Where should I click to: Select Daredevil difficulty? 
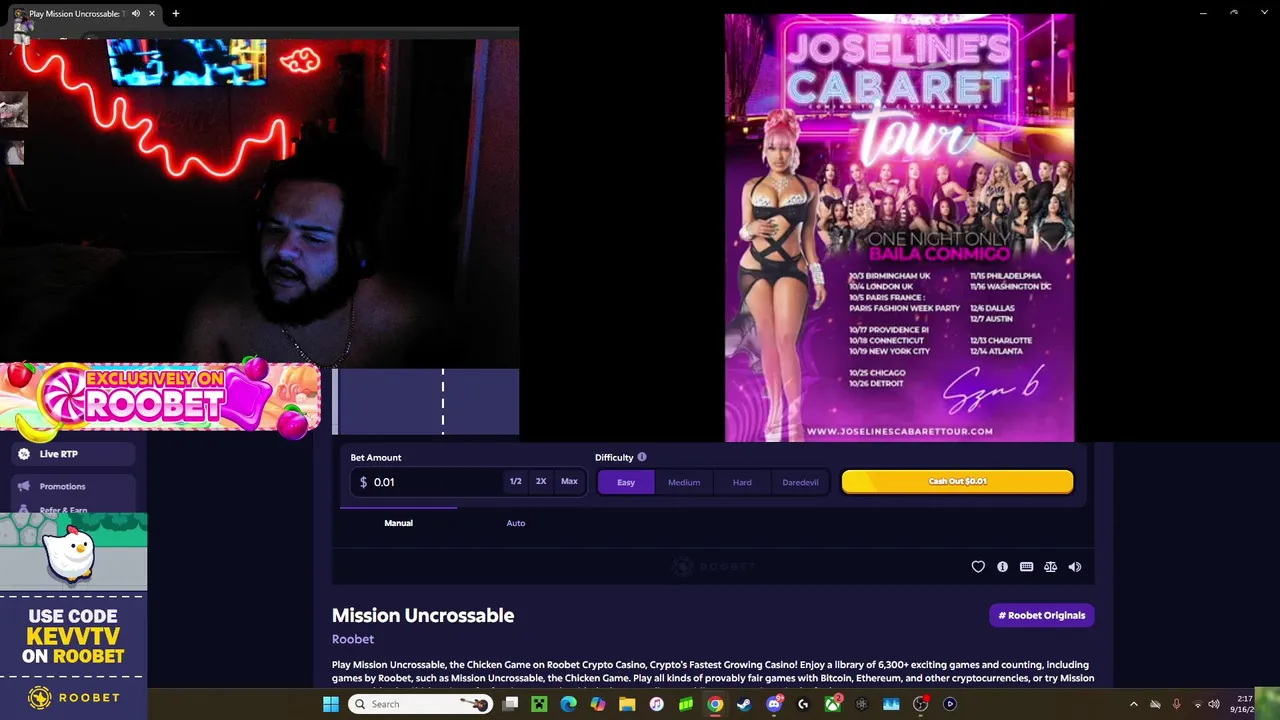click(x=800, y=482)
